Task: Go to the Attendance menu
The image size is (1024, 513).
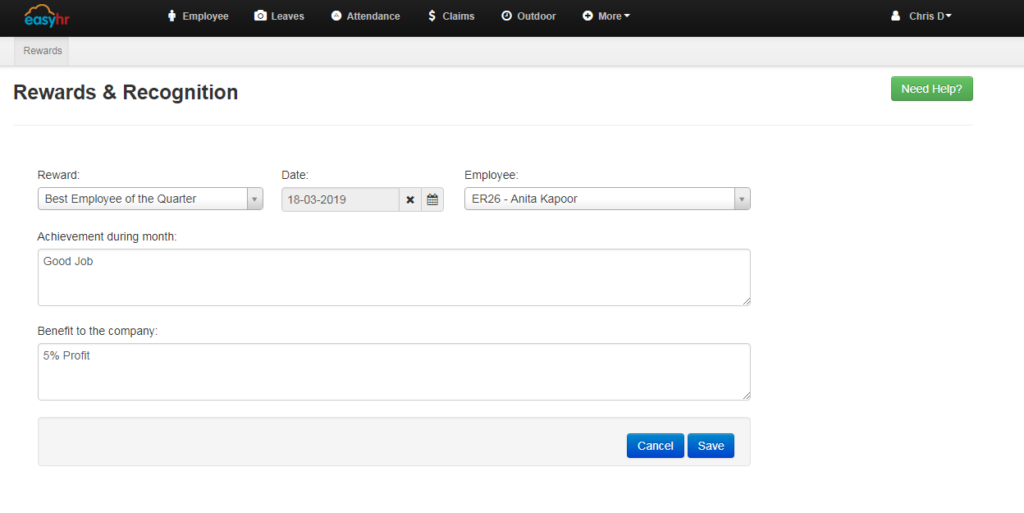Action: [x=366, y=16]
